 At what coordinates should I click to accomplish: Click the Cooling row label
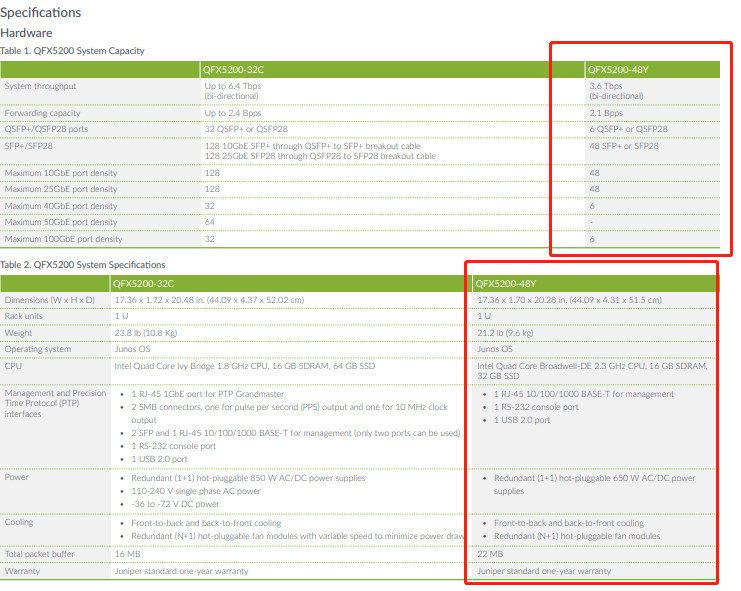(x=19, y=522)
